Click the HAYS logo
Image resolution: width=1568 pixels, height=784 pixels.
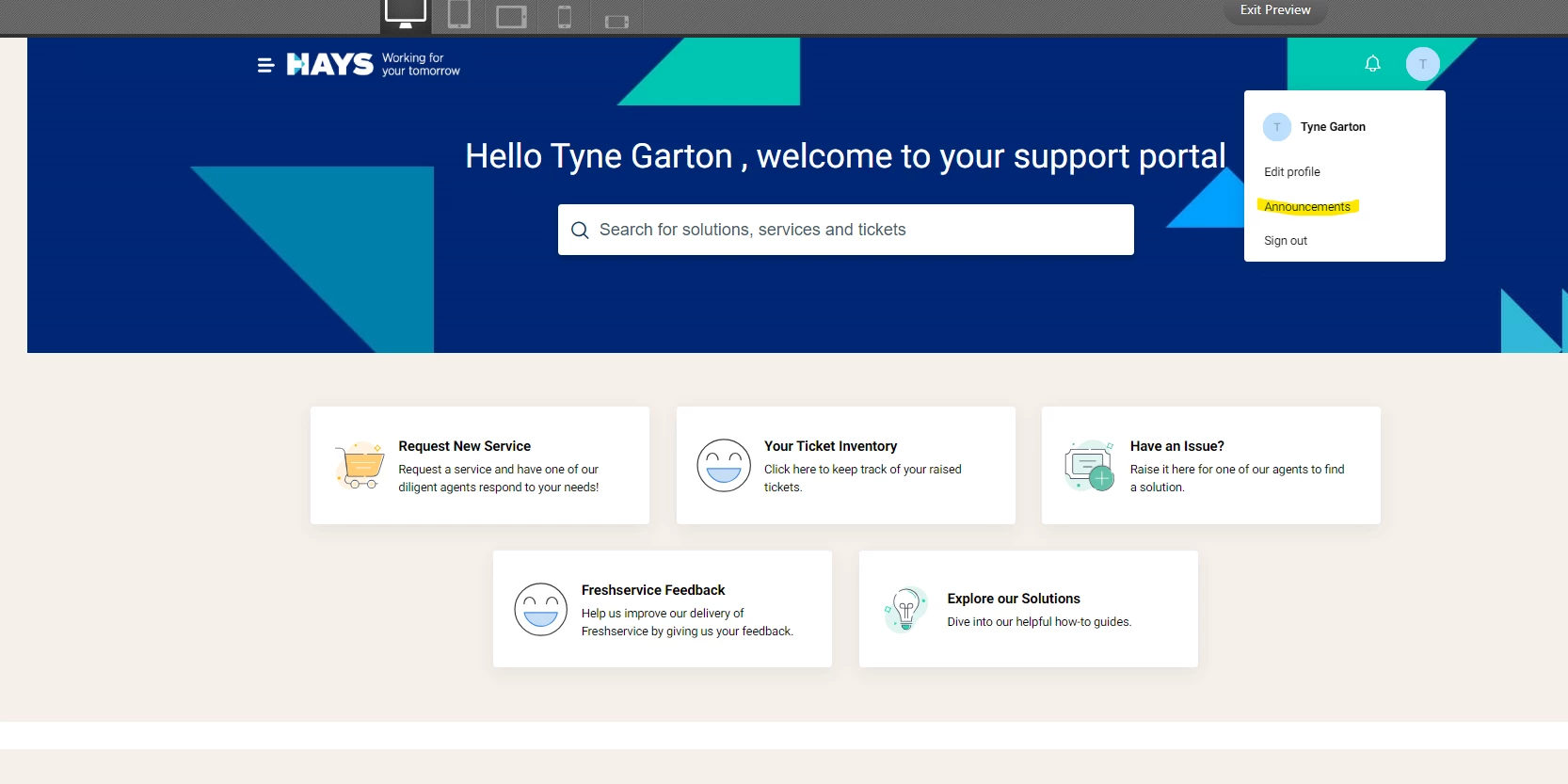tap(330, 64)
